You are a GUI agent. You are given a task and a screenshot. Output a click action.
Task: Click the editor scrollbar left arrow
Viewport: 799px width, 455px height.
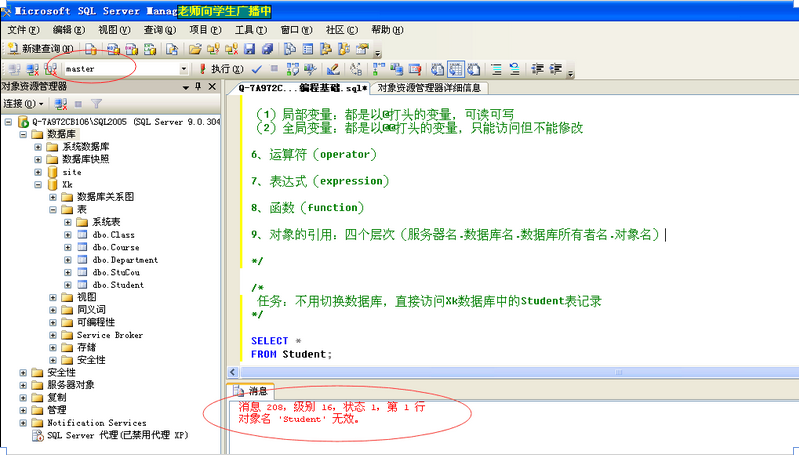pyautogui.click(x=233, y=372)
